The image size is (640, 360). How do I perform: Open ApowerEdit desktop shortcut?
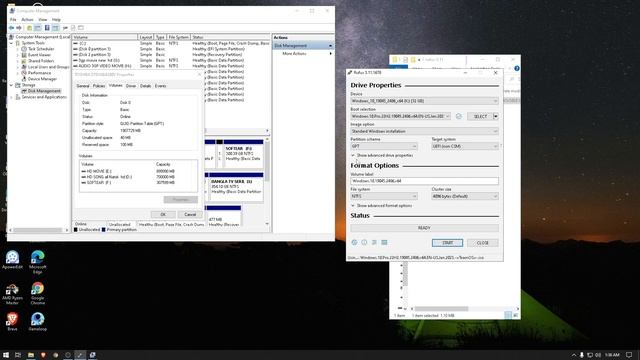[x=12, y=260]
